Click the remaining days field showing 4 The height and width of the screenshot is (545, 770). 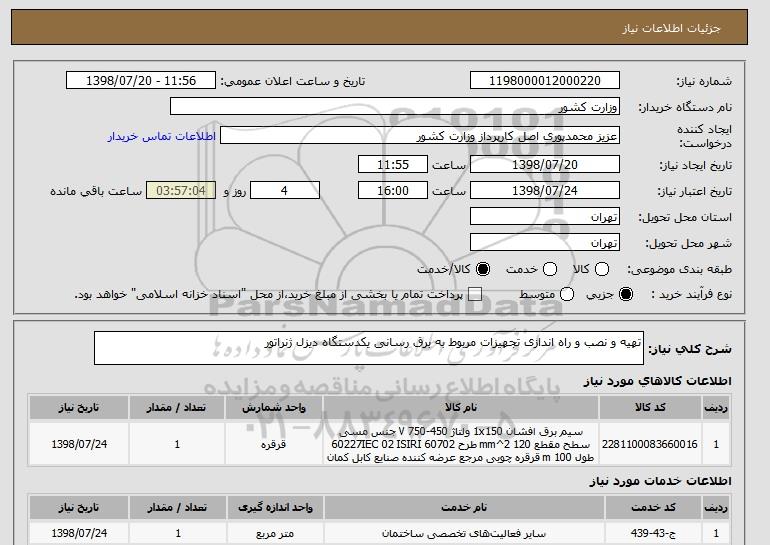285,191
